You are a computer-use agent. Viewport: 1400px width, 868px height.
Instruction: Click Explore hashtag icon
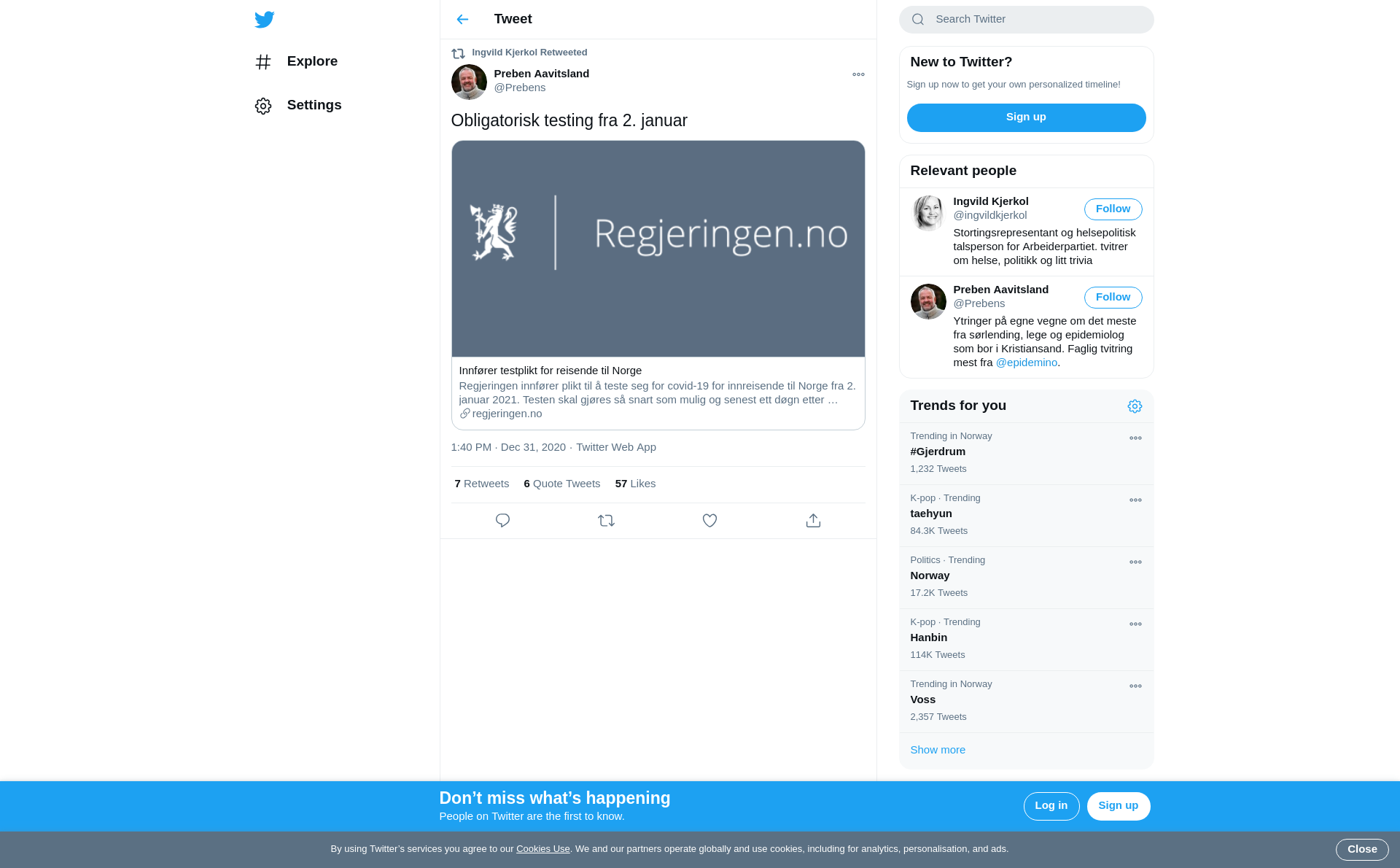263,62
